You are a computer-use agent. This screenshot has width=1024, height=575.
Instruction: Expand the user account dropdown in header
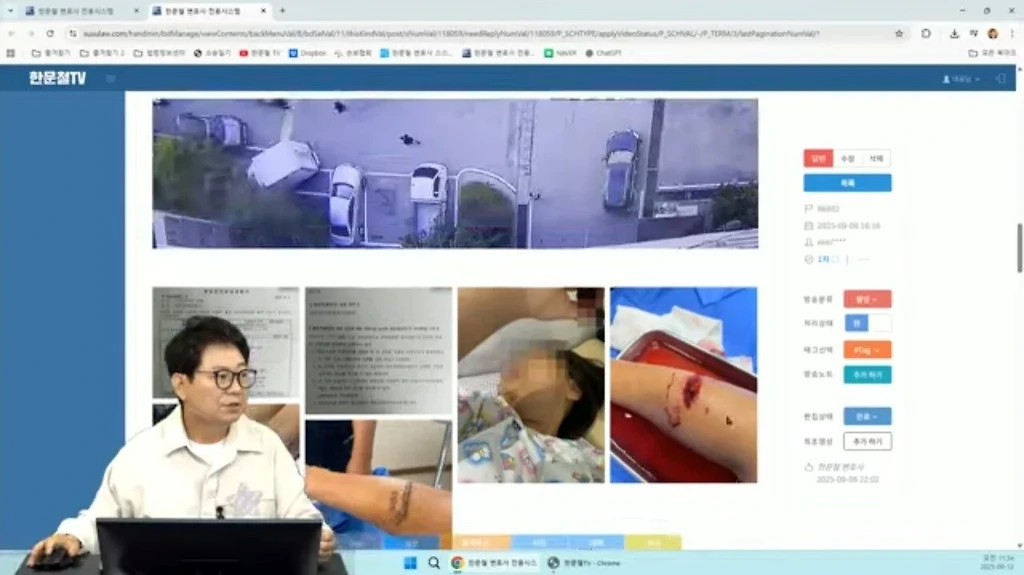coord(961,79)
